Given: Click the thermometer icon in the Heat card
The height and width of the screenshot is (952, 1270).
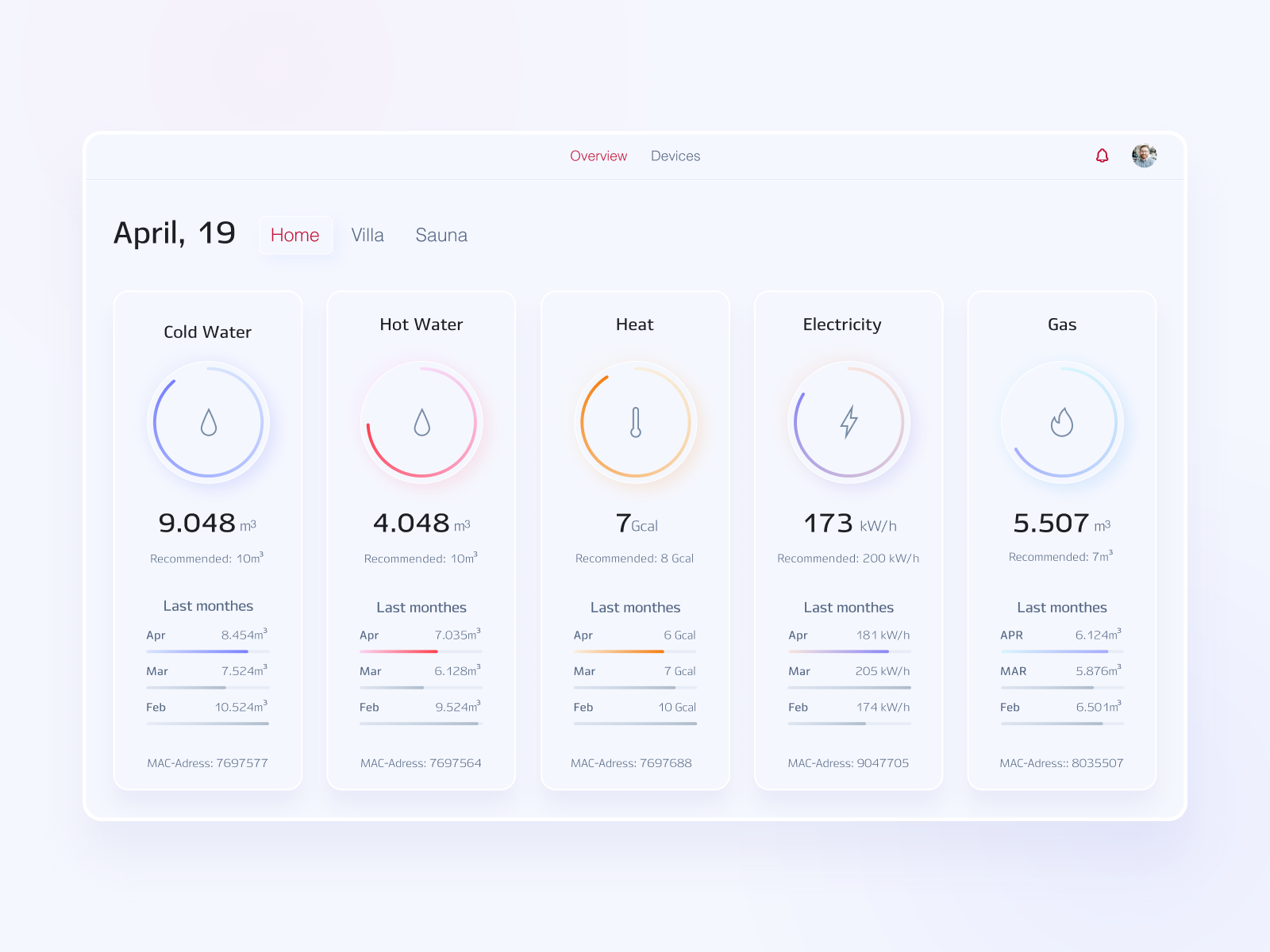Looking at the screenshot, I should 634,423.
